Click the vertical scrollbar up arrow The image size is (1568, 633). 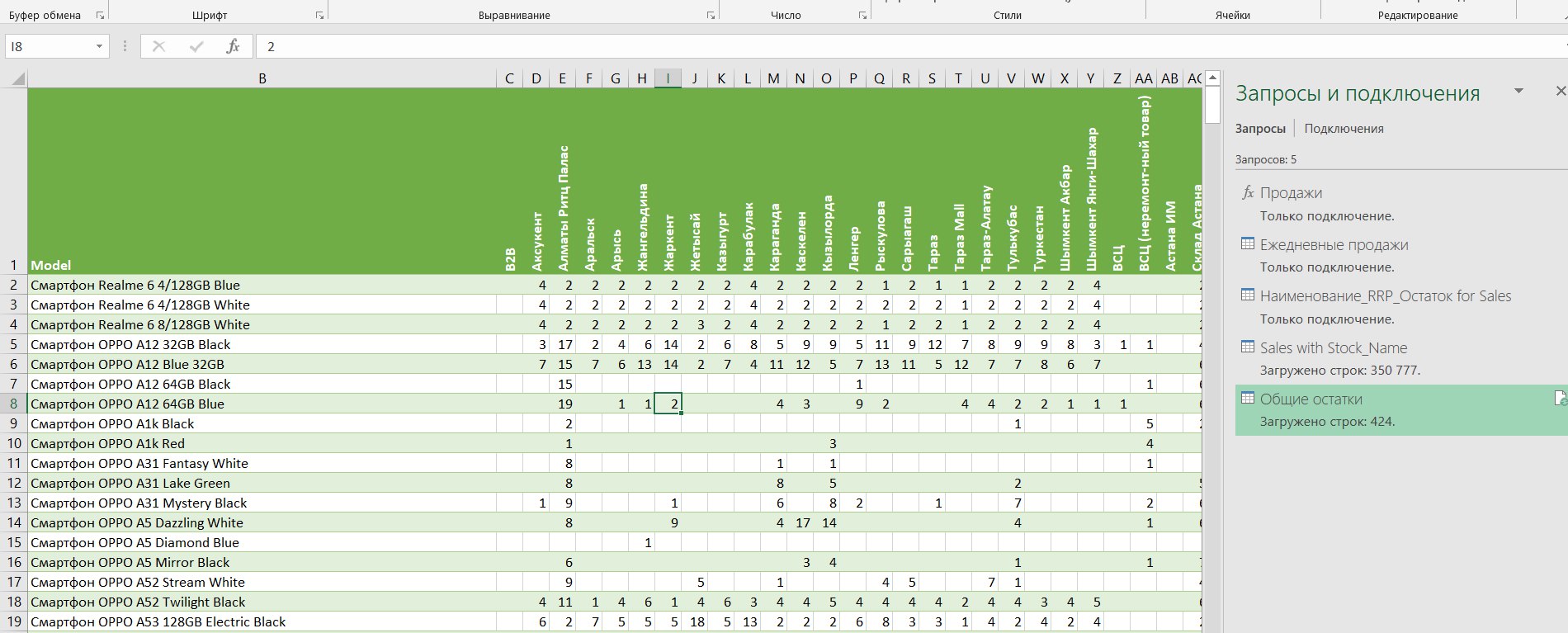click(1212, 78)
